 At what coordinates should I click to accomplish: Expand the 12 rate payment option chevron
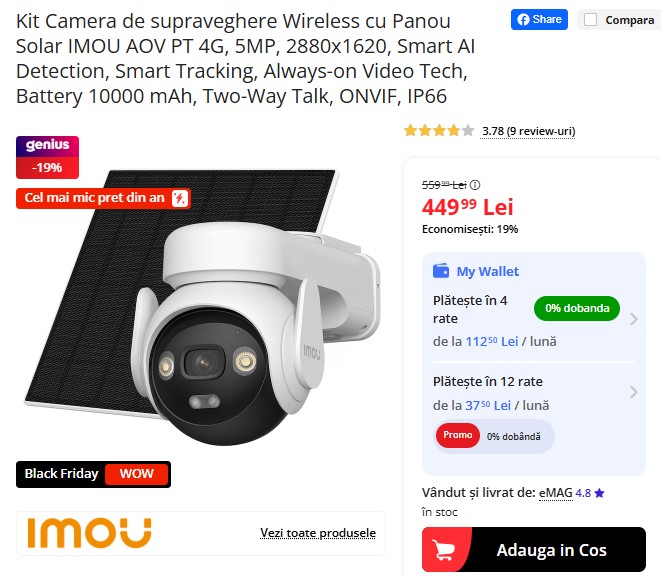click(x=633, y=392)
